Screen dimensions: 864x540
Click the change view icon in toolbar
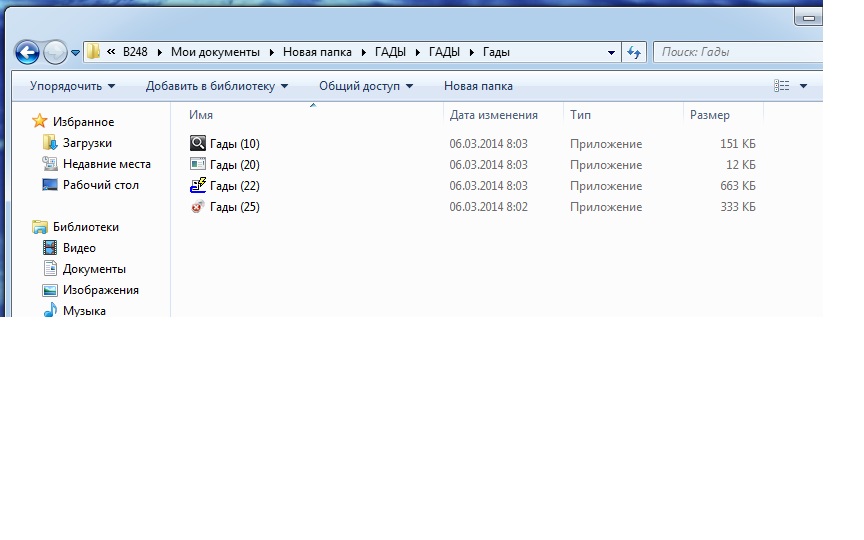tap(782, 86)
